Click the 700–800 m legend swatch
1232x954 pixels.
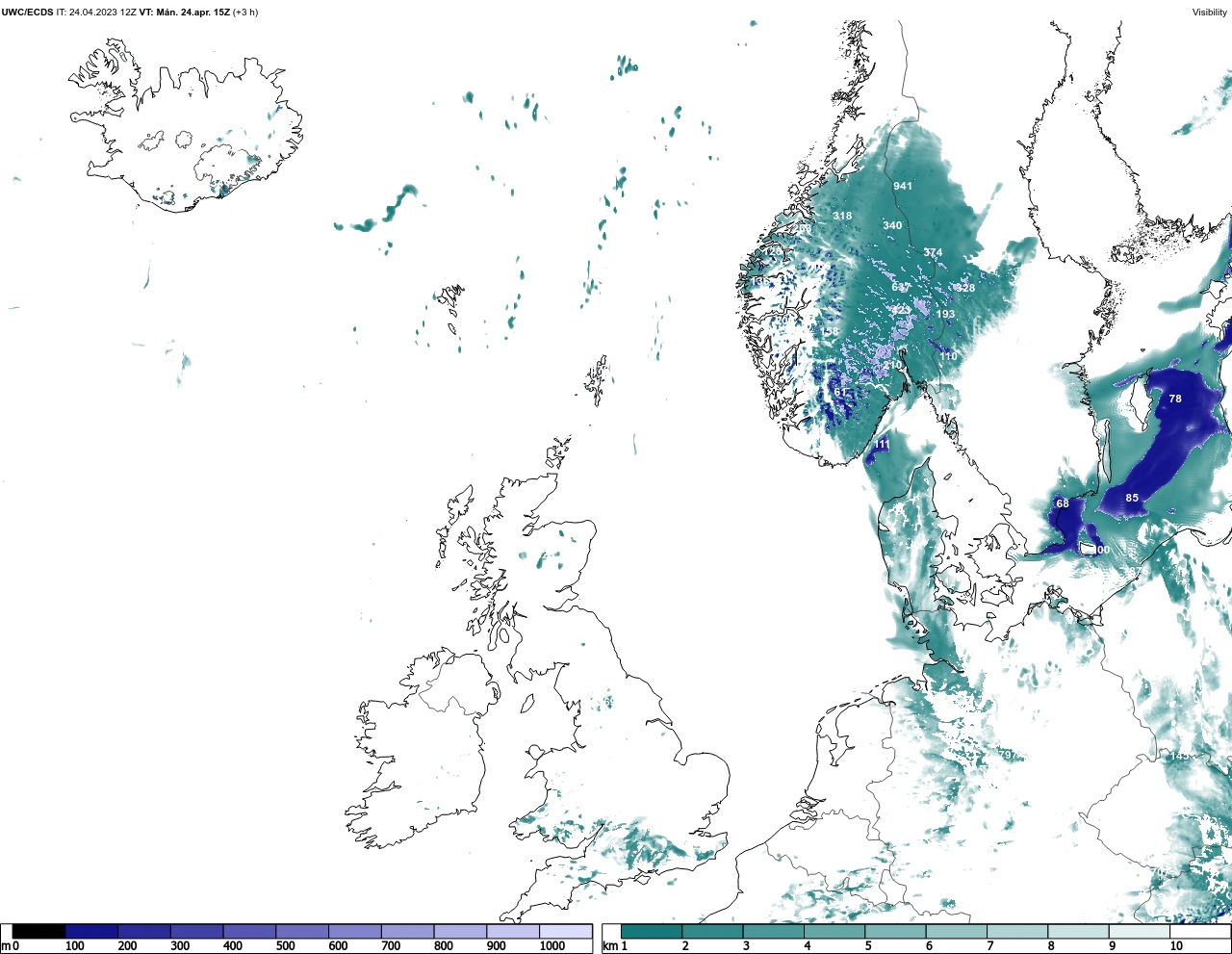[407, 932]
